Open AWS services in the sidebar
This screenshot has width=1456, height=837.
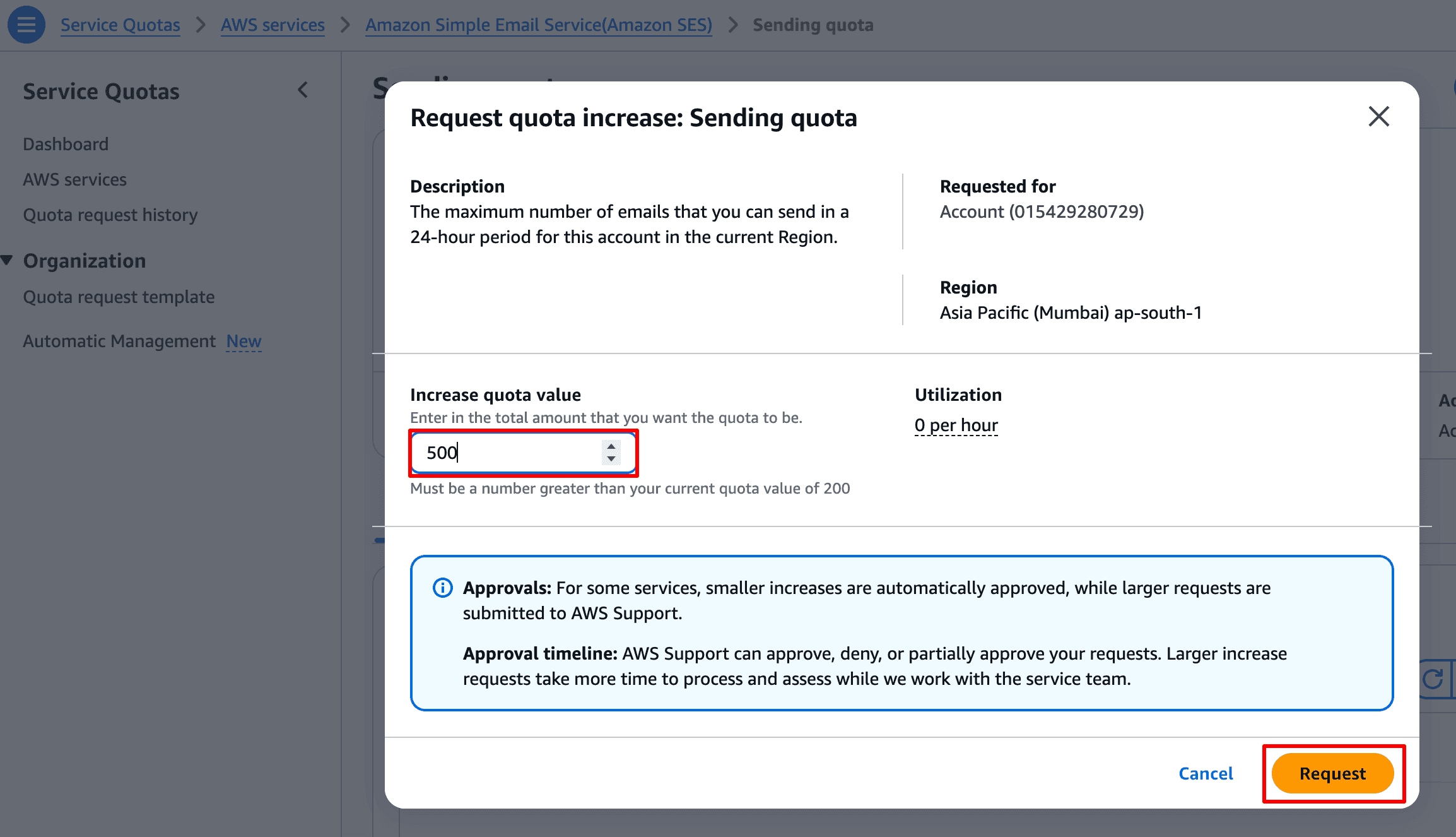(74, 179)
